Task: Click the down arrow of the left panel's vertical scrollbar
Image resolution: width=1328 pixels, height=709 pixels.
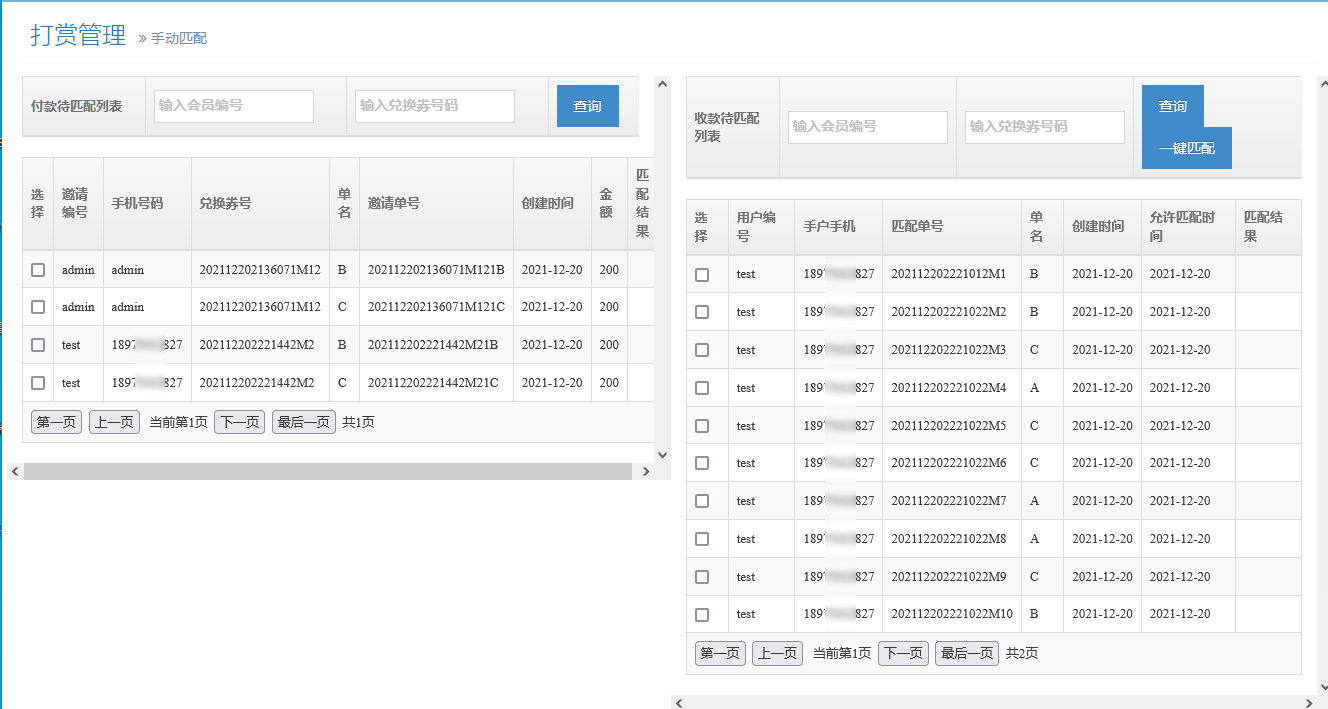Action: [x=662, y=455]
